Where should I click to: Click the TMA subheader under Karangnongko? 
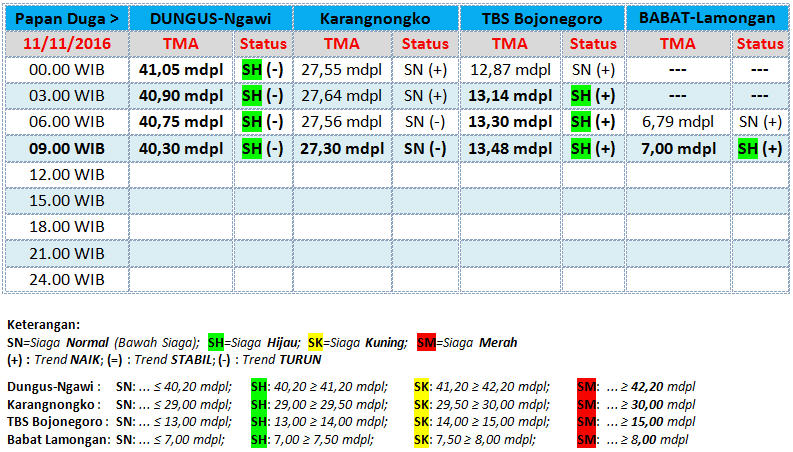344,44
